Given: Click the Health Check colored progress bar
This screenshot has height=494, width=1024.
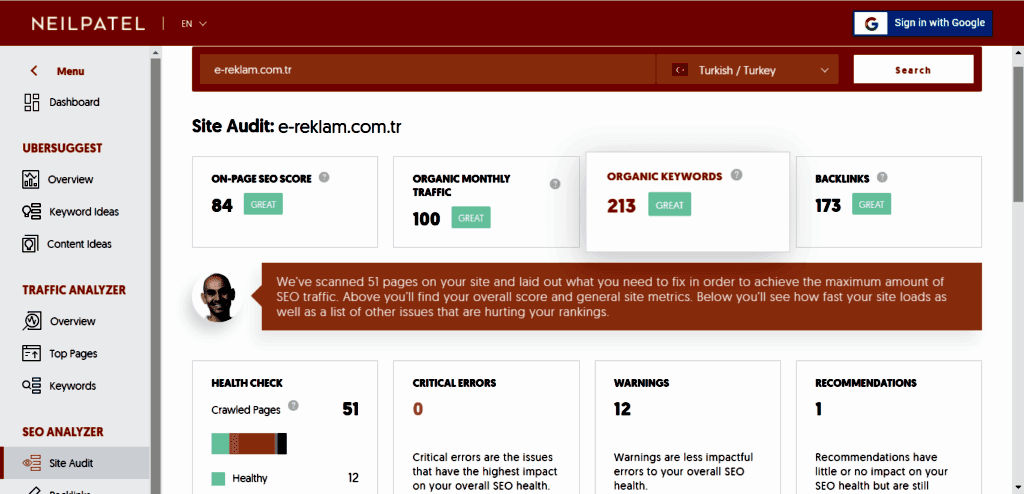Looking at the screenshot, I should tap(249, 443).
